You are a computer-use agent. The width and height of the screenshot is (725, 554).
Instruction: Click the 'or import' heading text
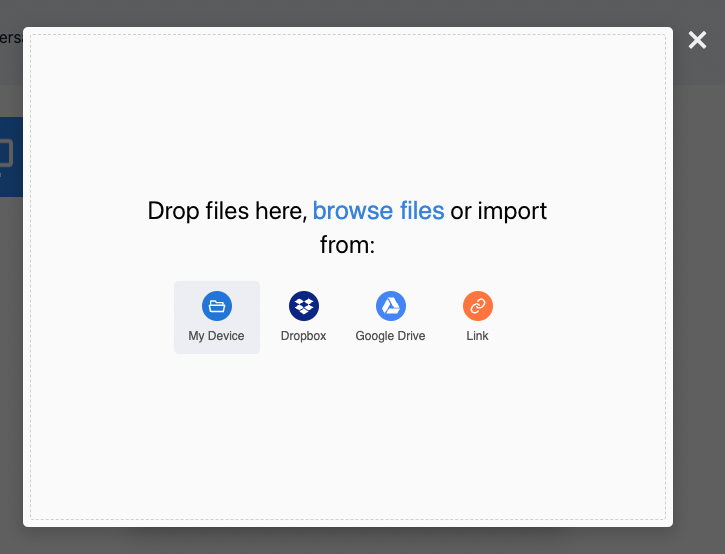[498, 211]
